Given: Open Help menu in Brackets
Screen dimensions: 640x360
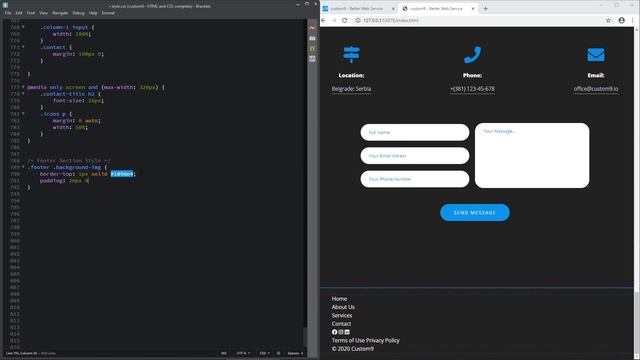Looking at the screenshot, I should [93, 13].
